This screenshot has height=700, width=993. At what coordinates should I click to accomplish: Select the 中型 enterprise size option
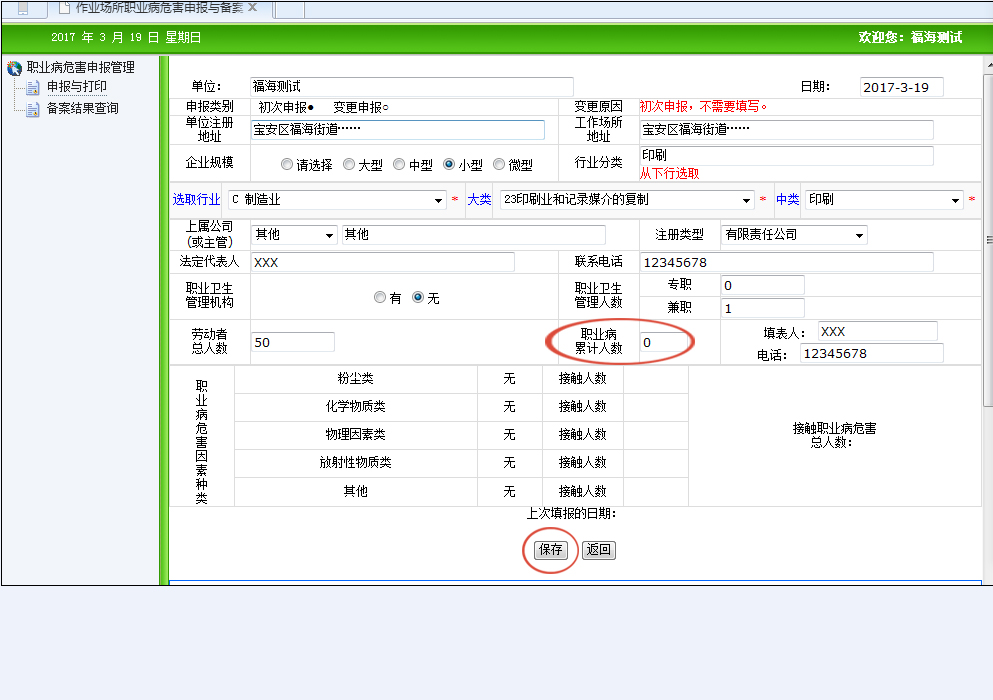coord(399,165)
